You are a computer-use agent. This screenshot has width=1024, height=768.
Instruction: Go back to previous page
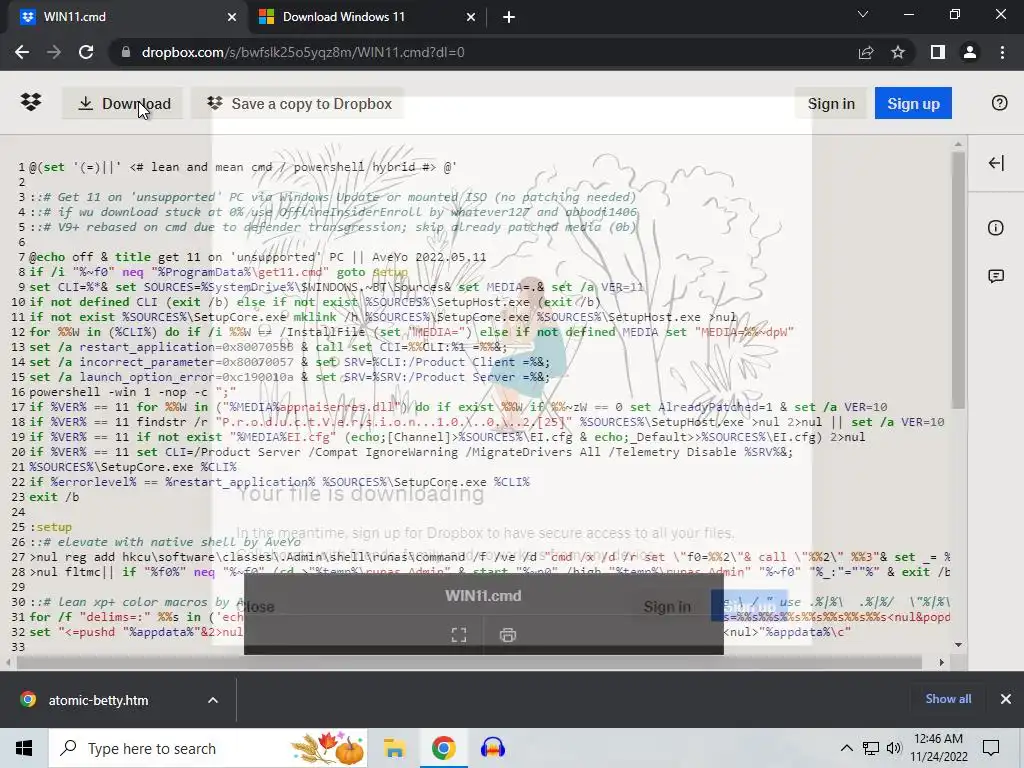coord(22,52)
